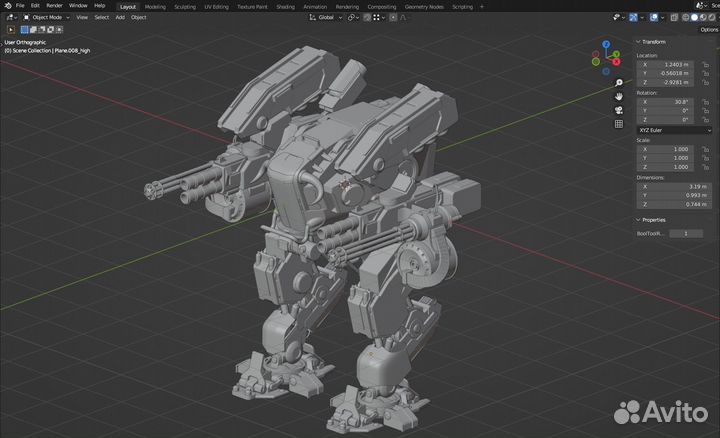Click the negative Y green gizmo circle

(596, 62)
